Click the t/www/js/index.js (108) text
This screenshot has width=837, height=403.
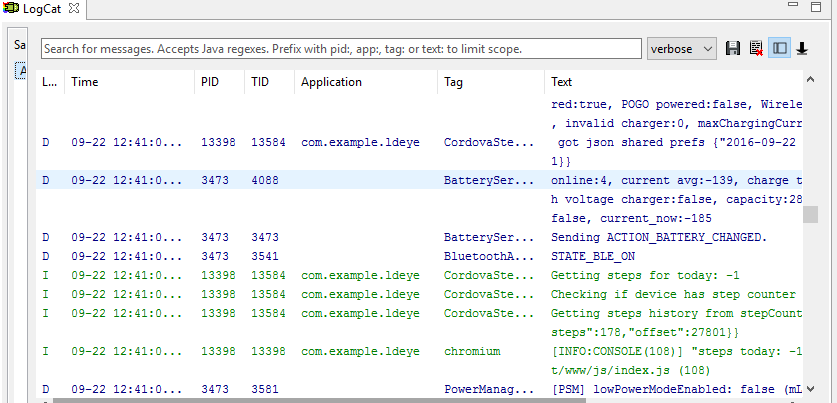pyautogui.click(x=630, y=370)
